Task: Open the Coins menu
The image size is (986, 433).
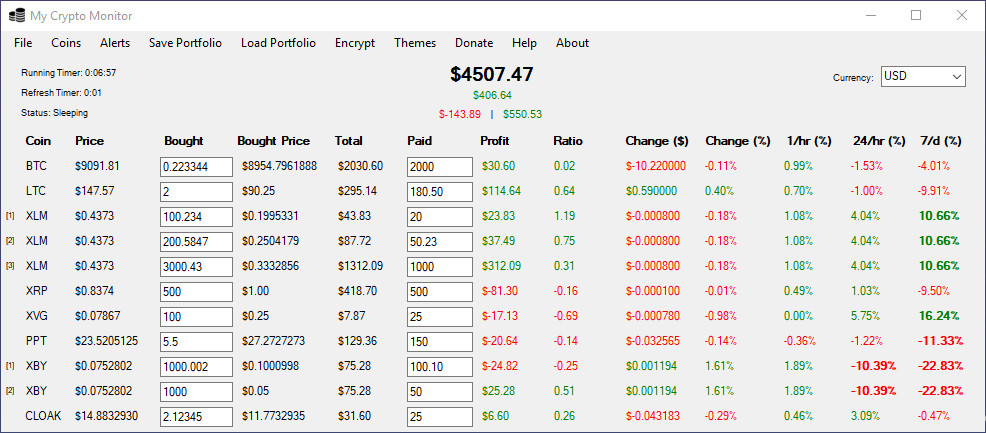Action: [66, 43]
